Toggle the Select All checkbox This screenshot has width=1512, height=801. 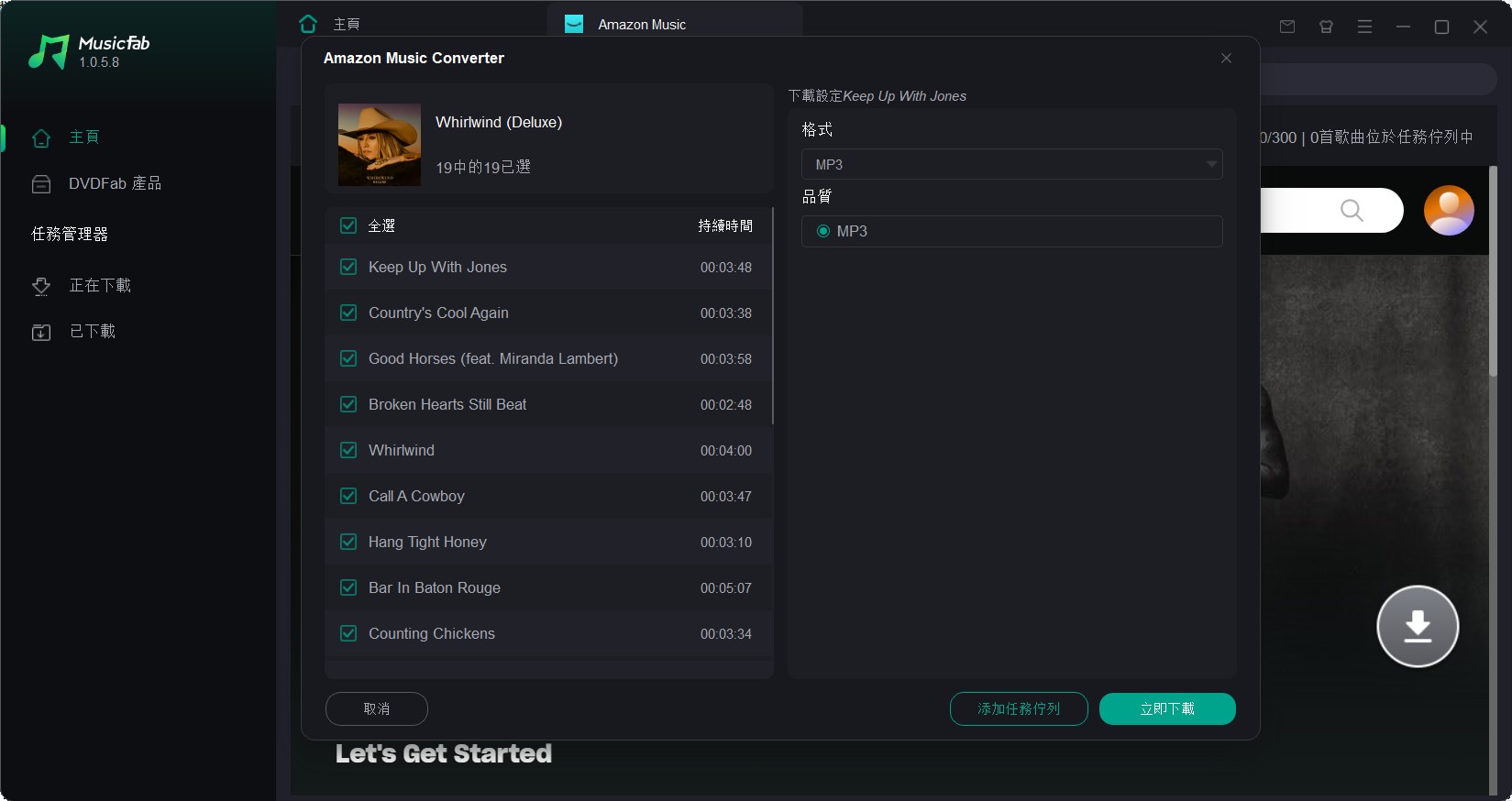click(348, 225)
